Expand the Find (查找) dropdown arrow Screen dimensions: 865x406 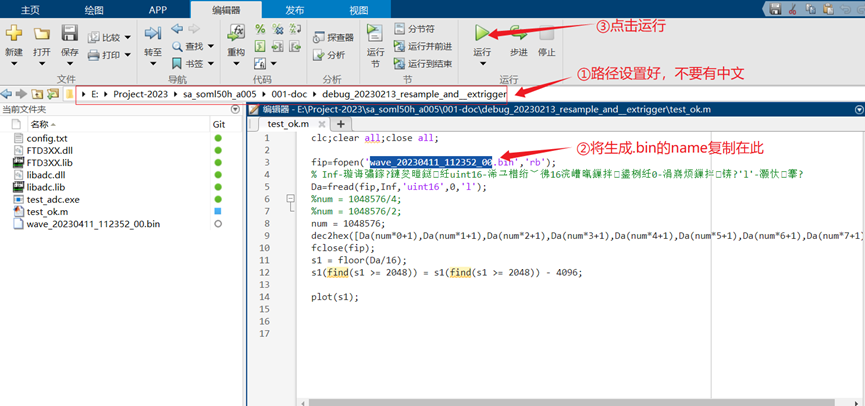click(x=210, y=46)
